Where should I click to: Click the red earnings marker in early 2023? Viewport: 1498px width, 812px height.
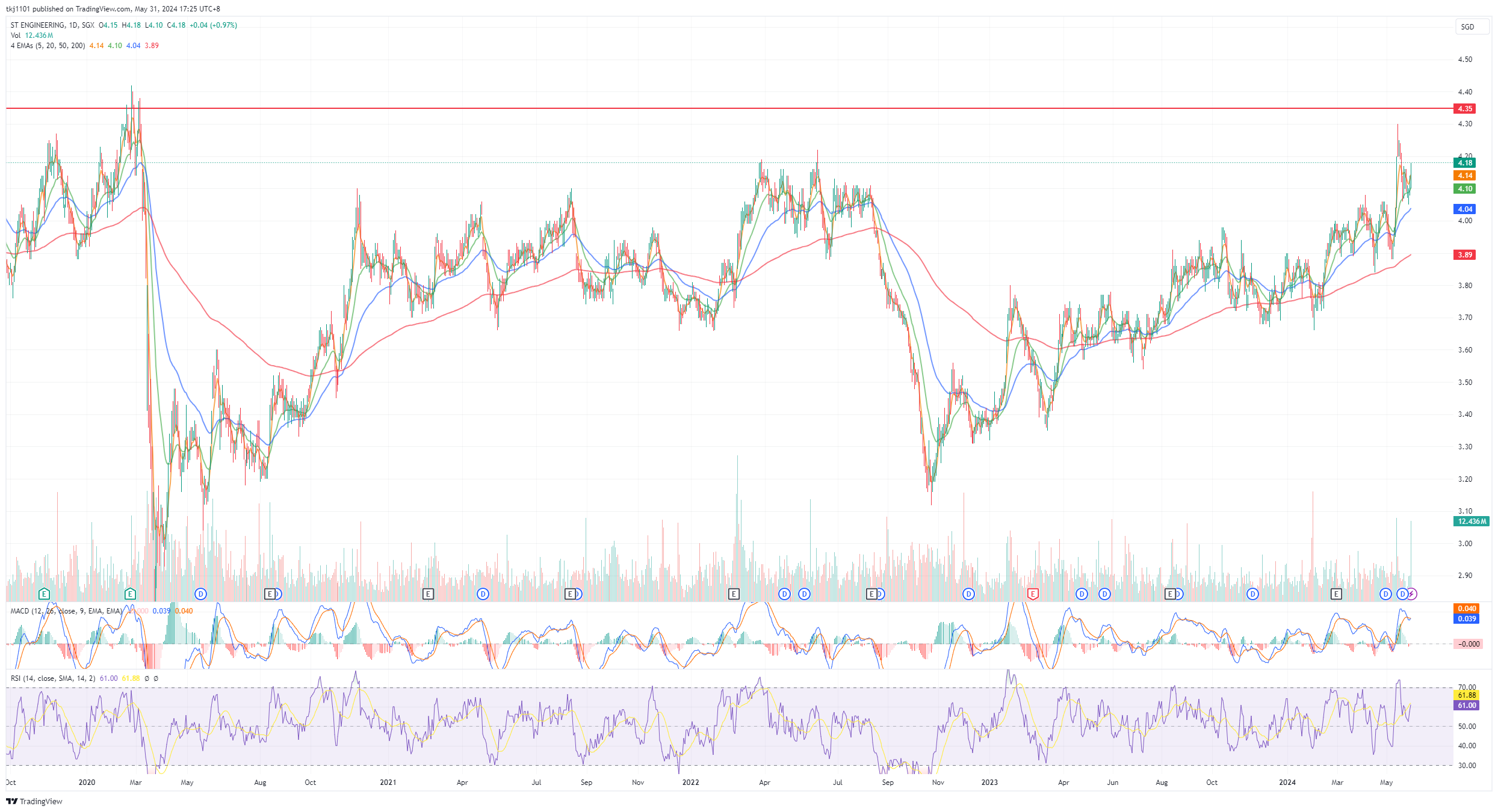coord(1033,594)
